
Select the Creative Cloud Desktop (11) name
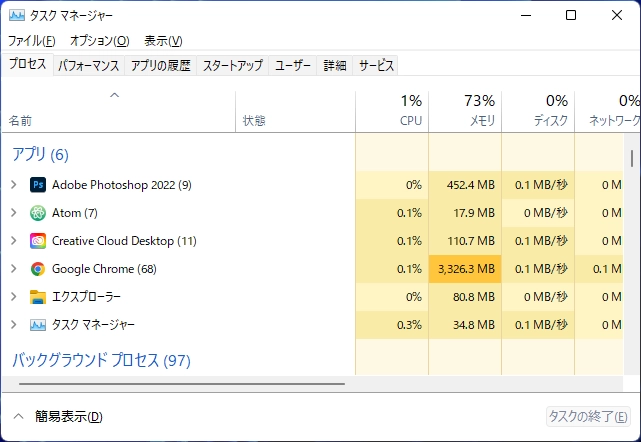coord(124,241)
